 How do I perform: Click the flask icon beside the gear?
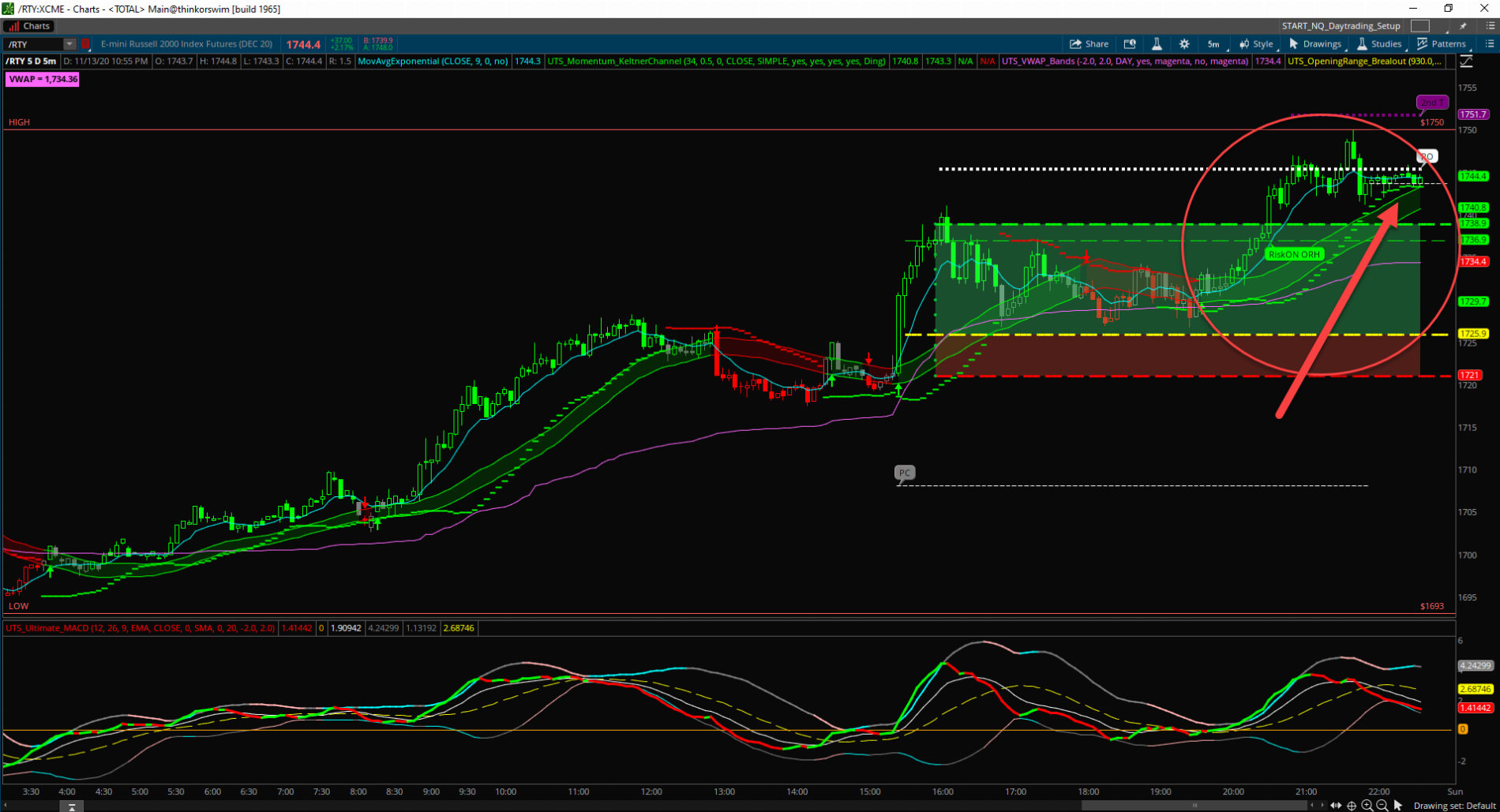pos(1157,44)
